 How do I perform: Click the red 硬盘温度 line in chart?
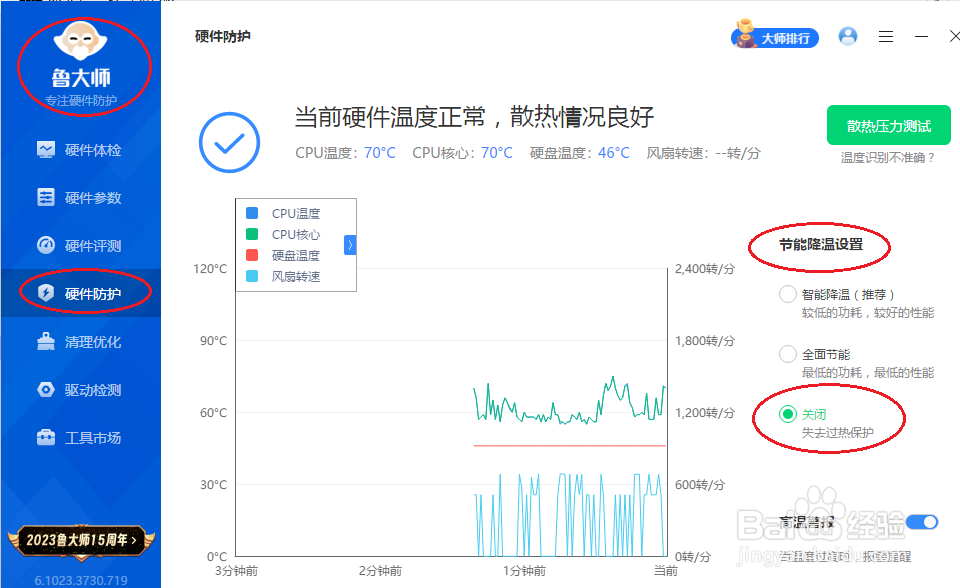click(x=569, y=445)
